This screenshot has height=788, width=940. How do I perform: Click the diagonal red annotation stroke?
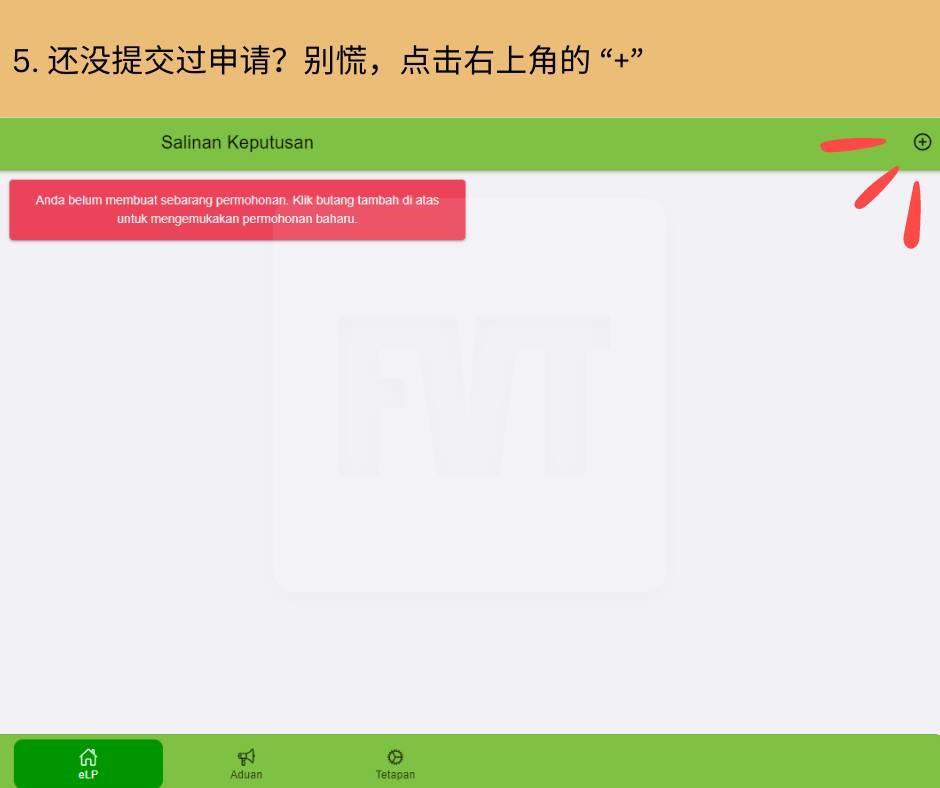[x=876, y=189]
